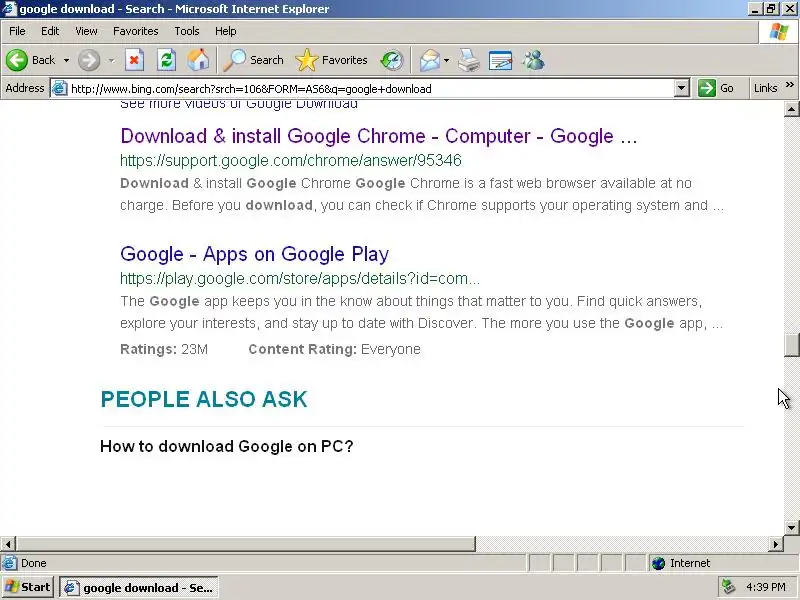Viewport: 800px width, 600px height.
Task: Open the Back history dropdown arrow
Action: coord(66,60)
